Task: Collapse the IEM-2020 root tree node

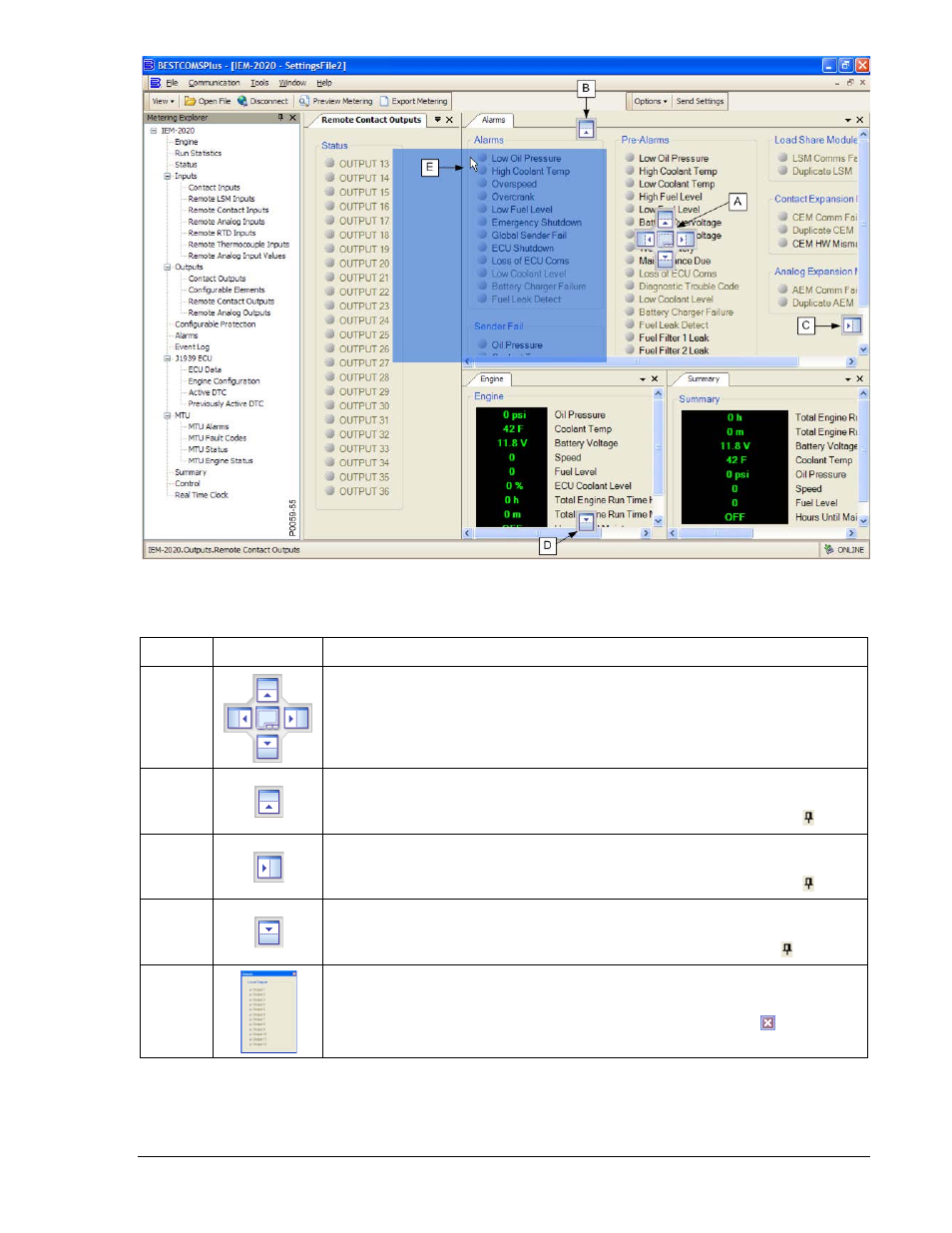Action: (154, 131)
